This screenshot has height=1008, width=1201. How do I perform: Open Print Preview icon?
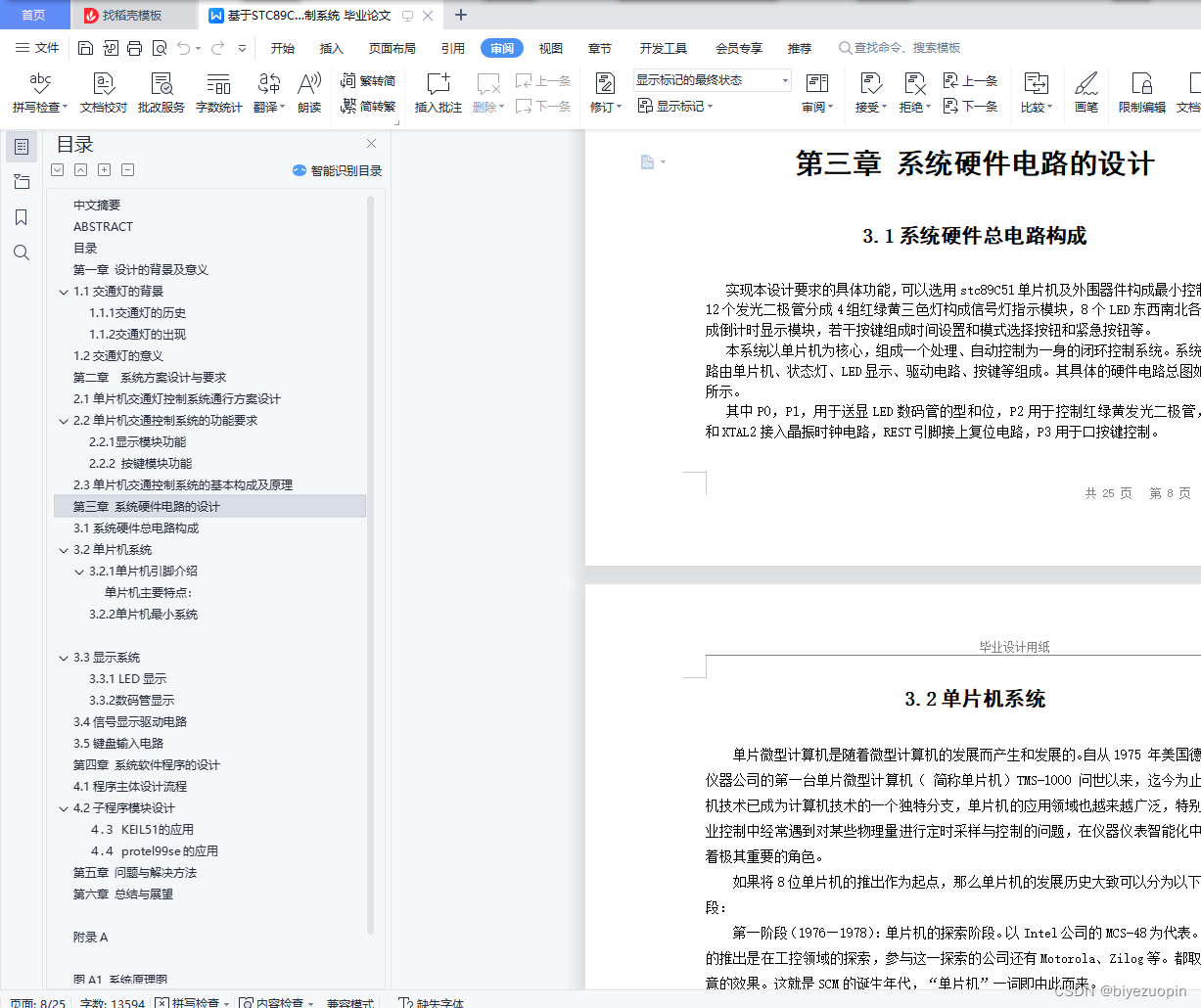click(x=159, y=48)
